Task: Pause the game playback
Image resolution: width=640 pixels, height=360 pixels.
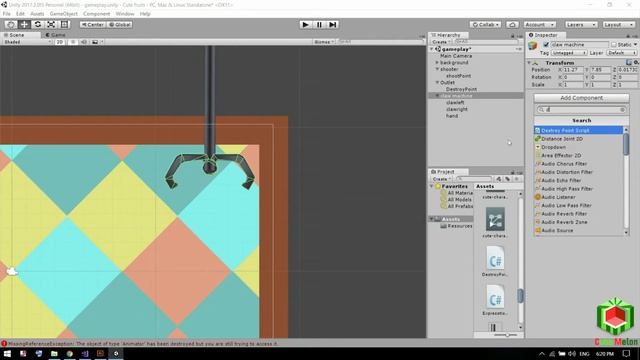Action: point(319,24)
